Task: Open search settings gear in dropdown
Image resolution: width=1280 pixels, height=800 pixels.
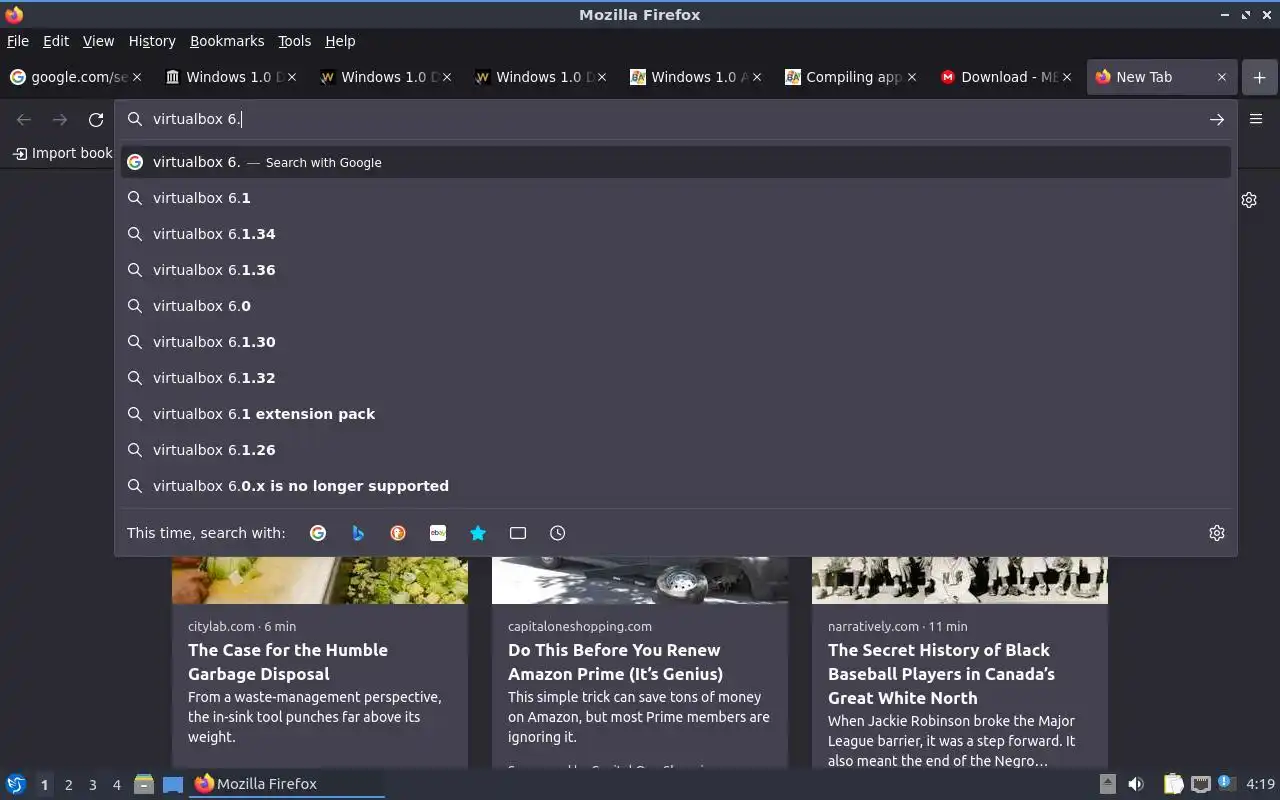Action: pos(1217,533)
